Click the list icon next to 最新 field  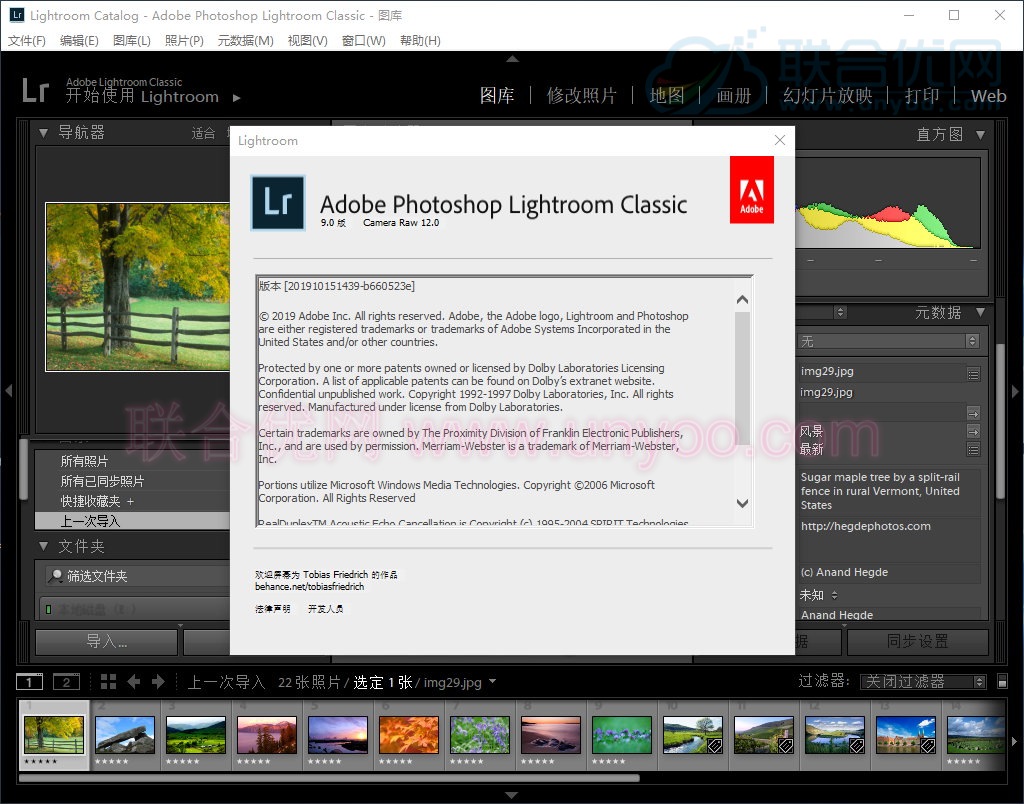pyautogui.click(x=973, y=451)
